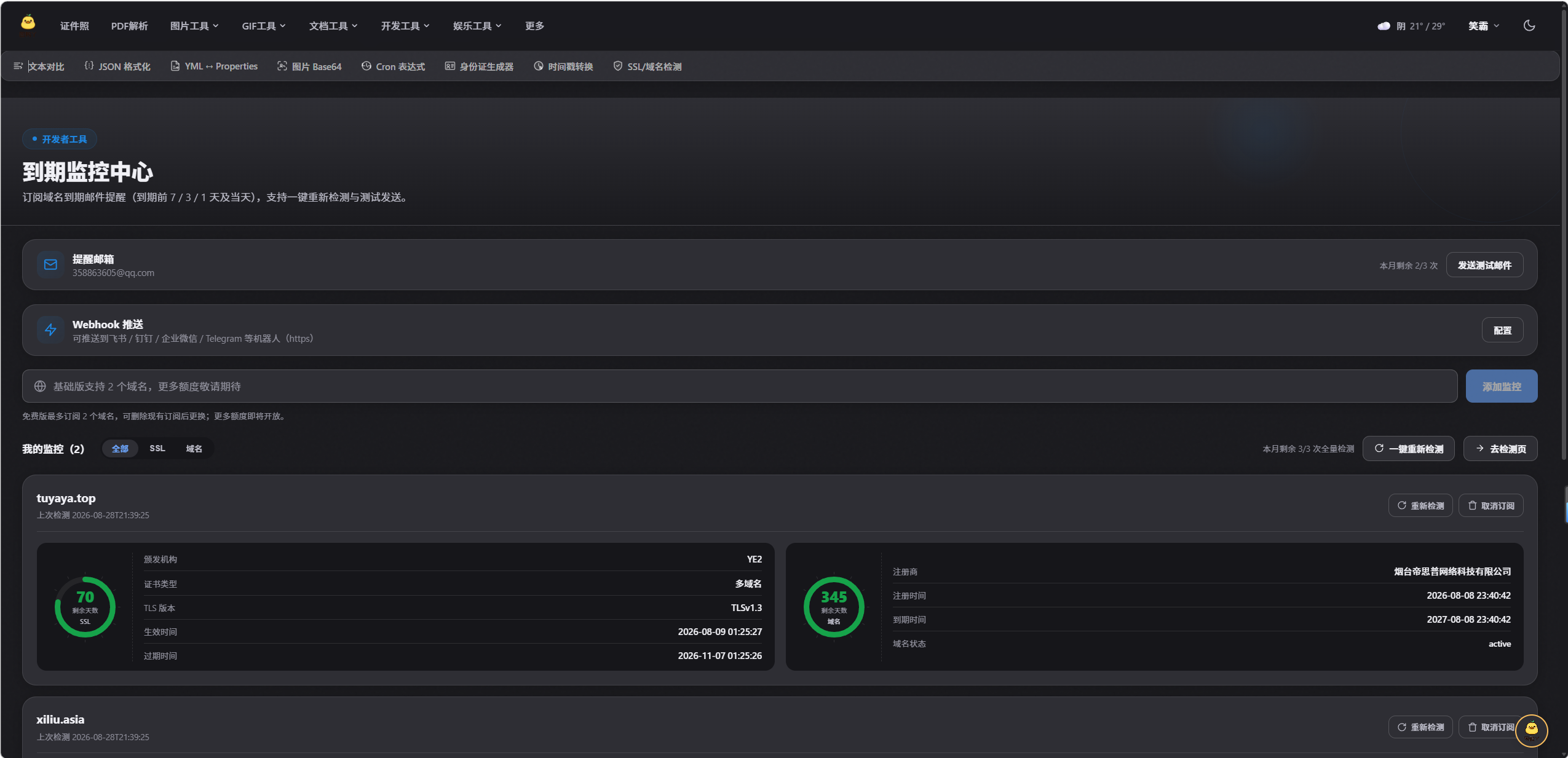Open PDF解析 page

click(129, 26)
